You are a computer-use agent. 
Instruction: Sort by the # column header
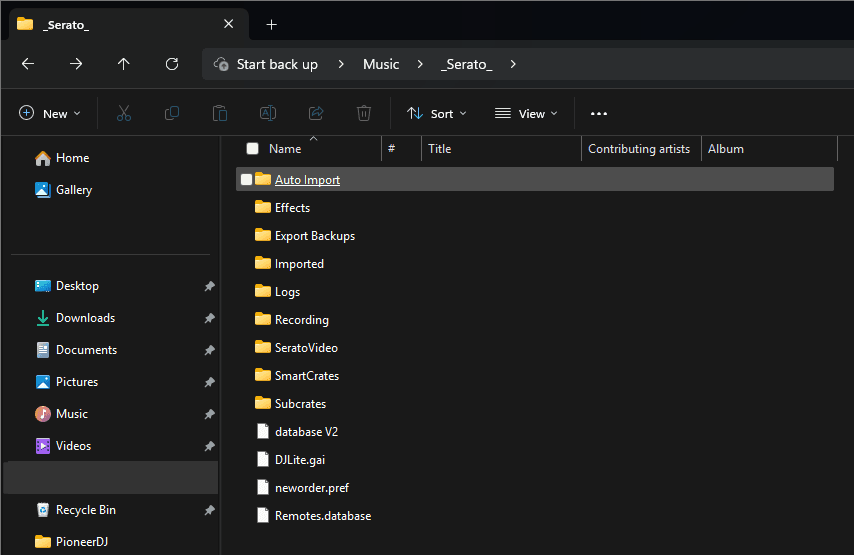(392, 149)
